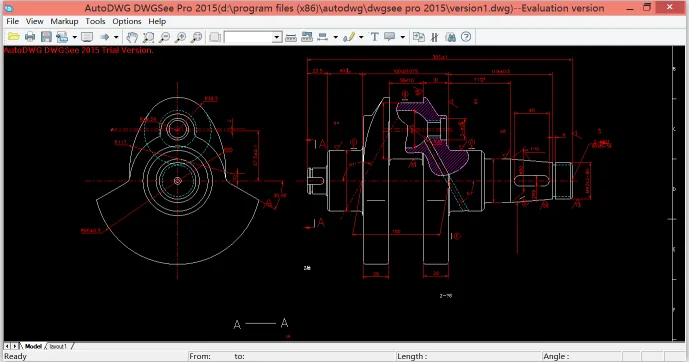Select the comment callout markup tool
Viewport: 689px width, 362px height.
390,37
